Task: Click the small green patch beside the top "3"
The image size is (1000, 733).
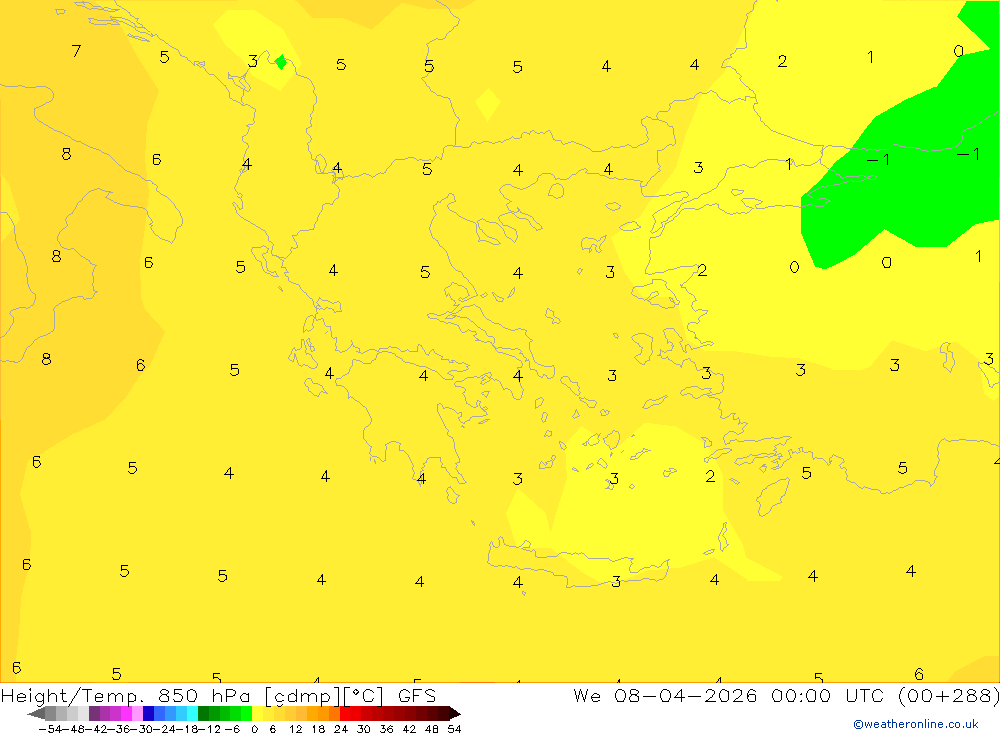Action: (x=281, y=62)
